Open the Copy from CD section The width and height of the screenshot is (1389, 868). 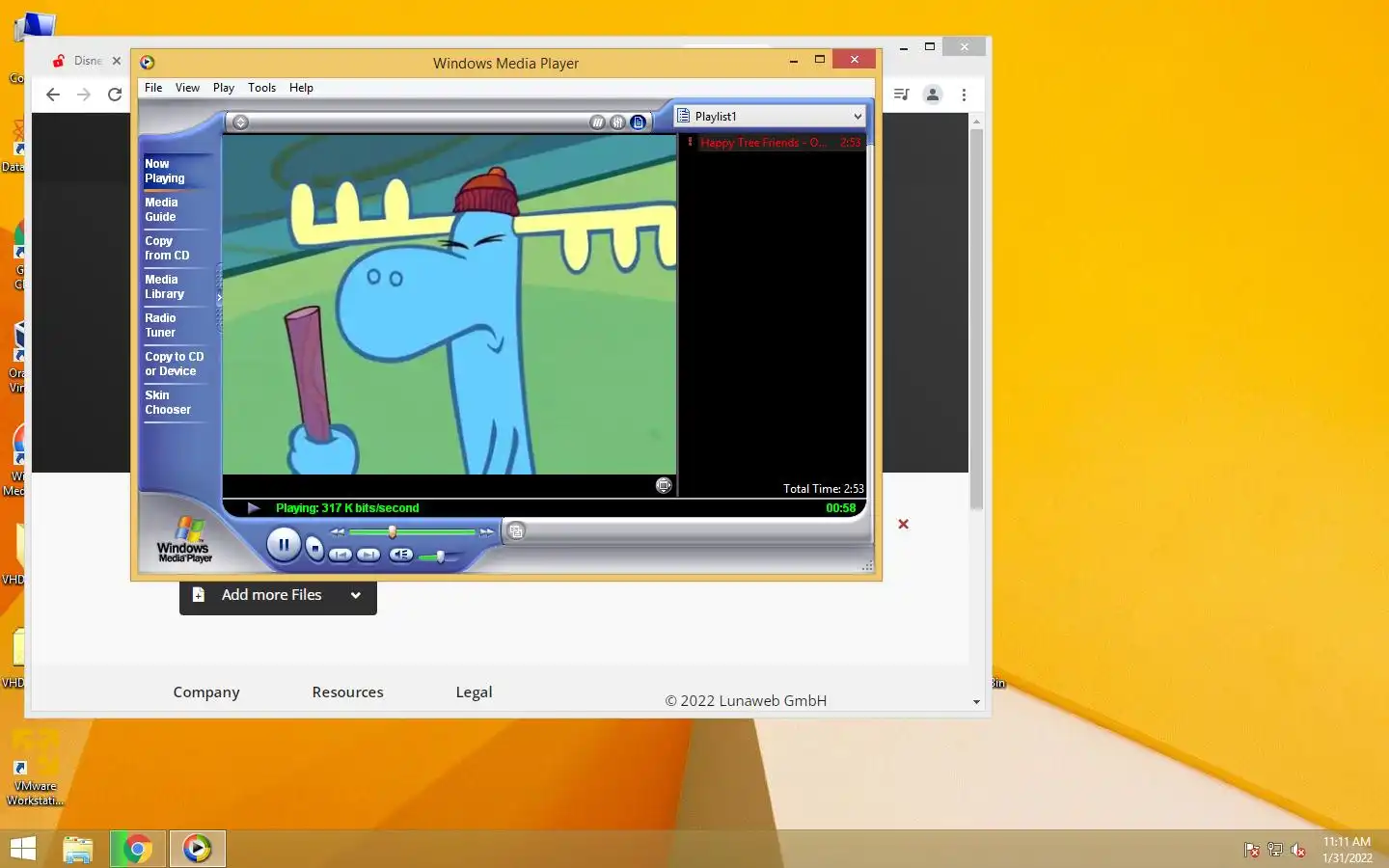click(x=177, y=248)
